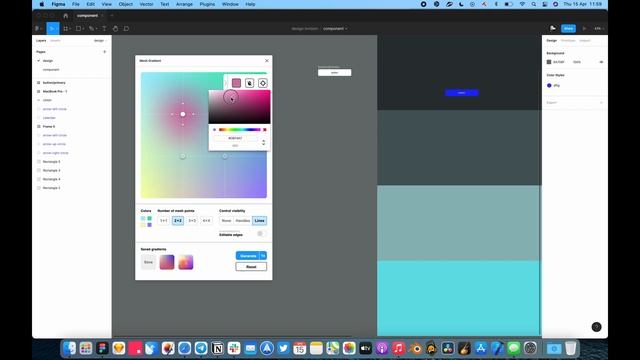Screen dimensions: 640x360
Task: Open the Frame tool dropdown arrow
Action: (x=70, y=29)
